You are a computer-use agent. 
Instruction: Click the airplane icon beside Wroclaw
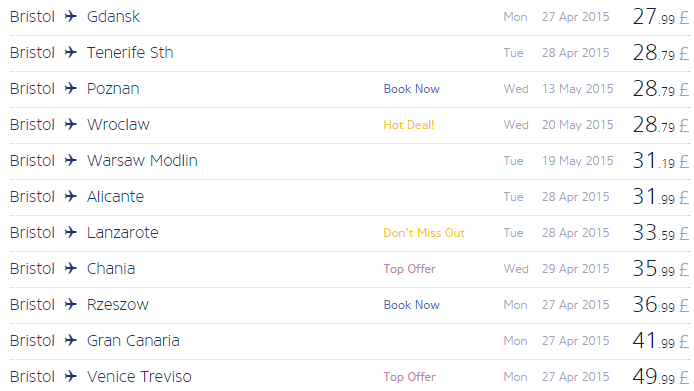tap(71, 124)
